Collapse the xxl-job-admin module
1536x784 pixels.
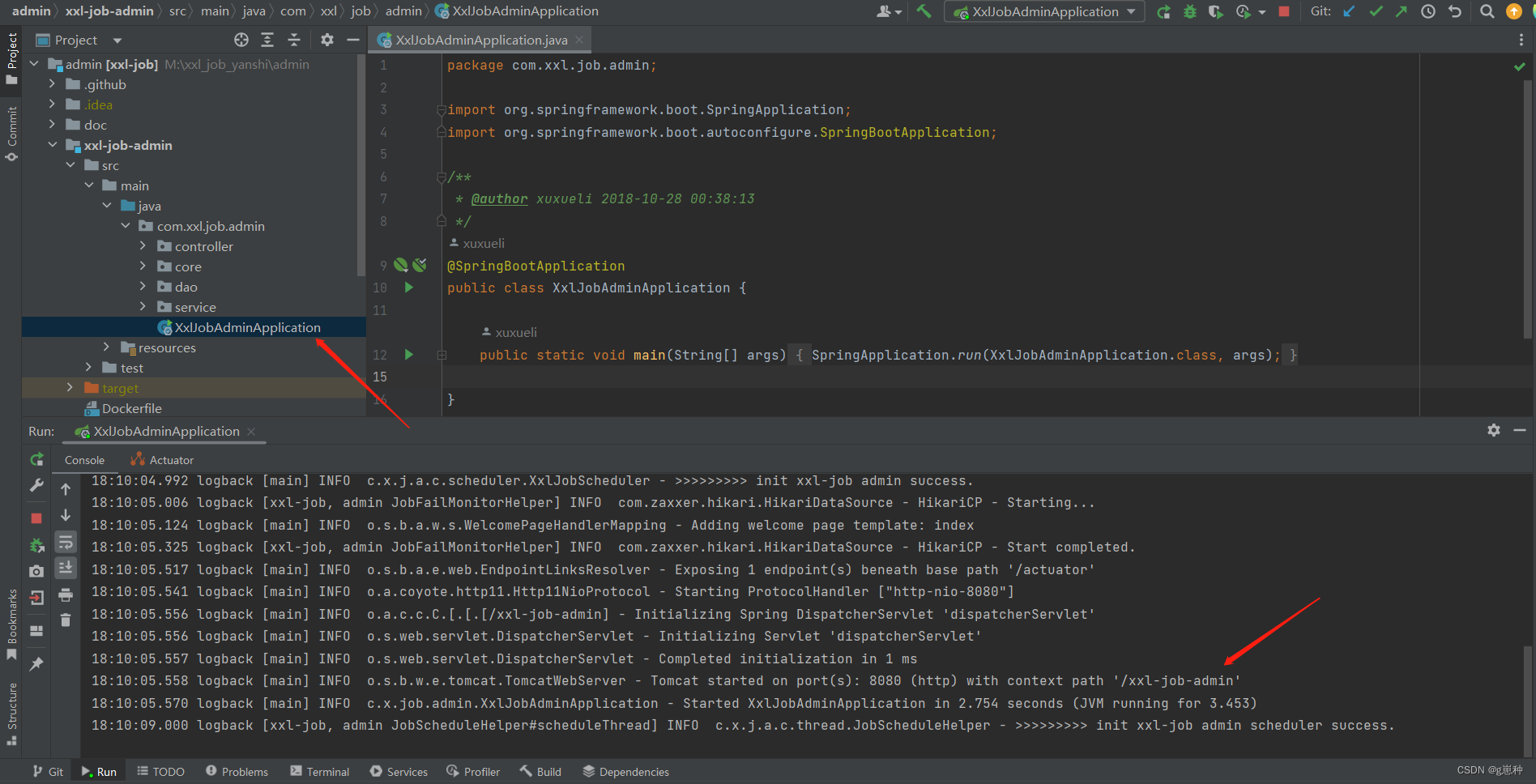click(52, 144)
